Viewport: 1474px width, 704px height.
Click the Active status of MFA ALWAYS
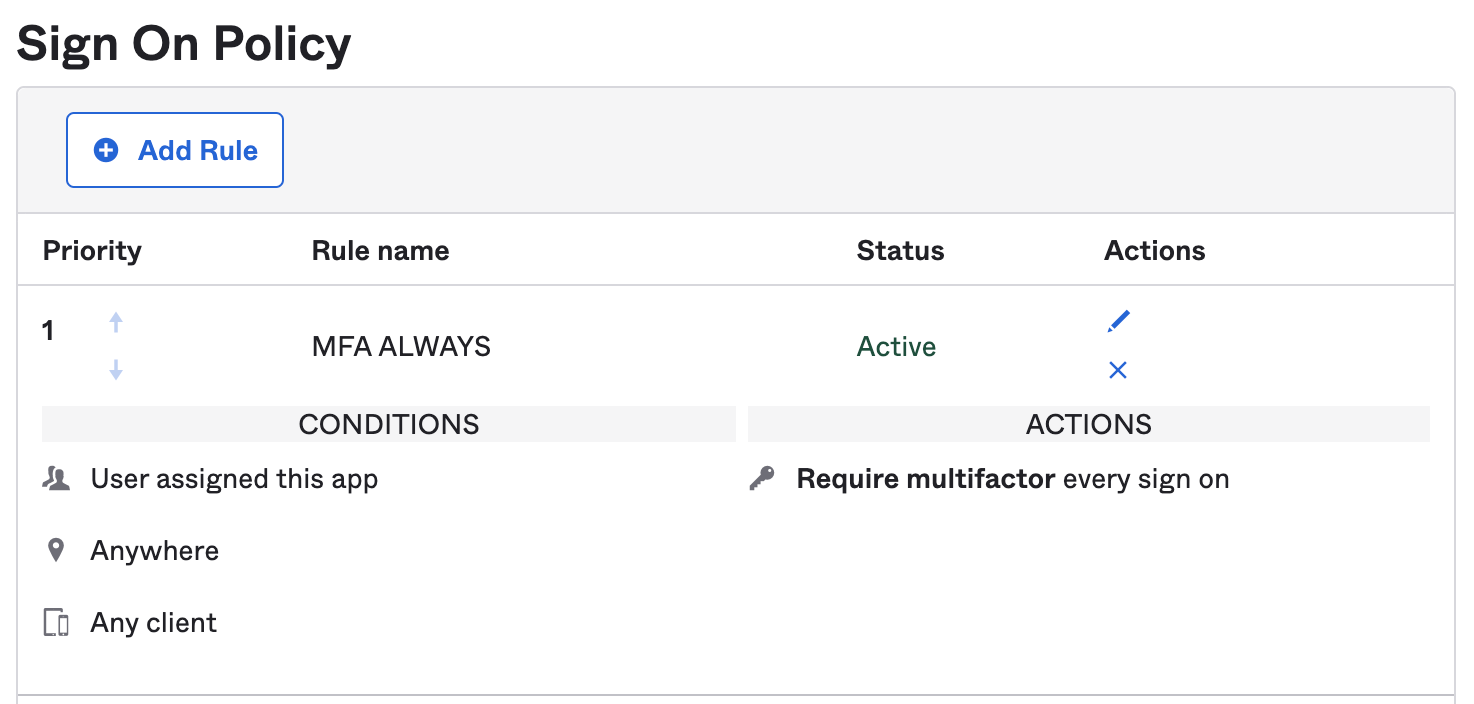point(895,346)
